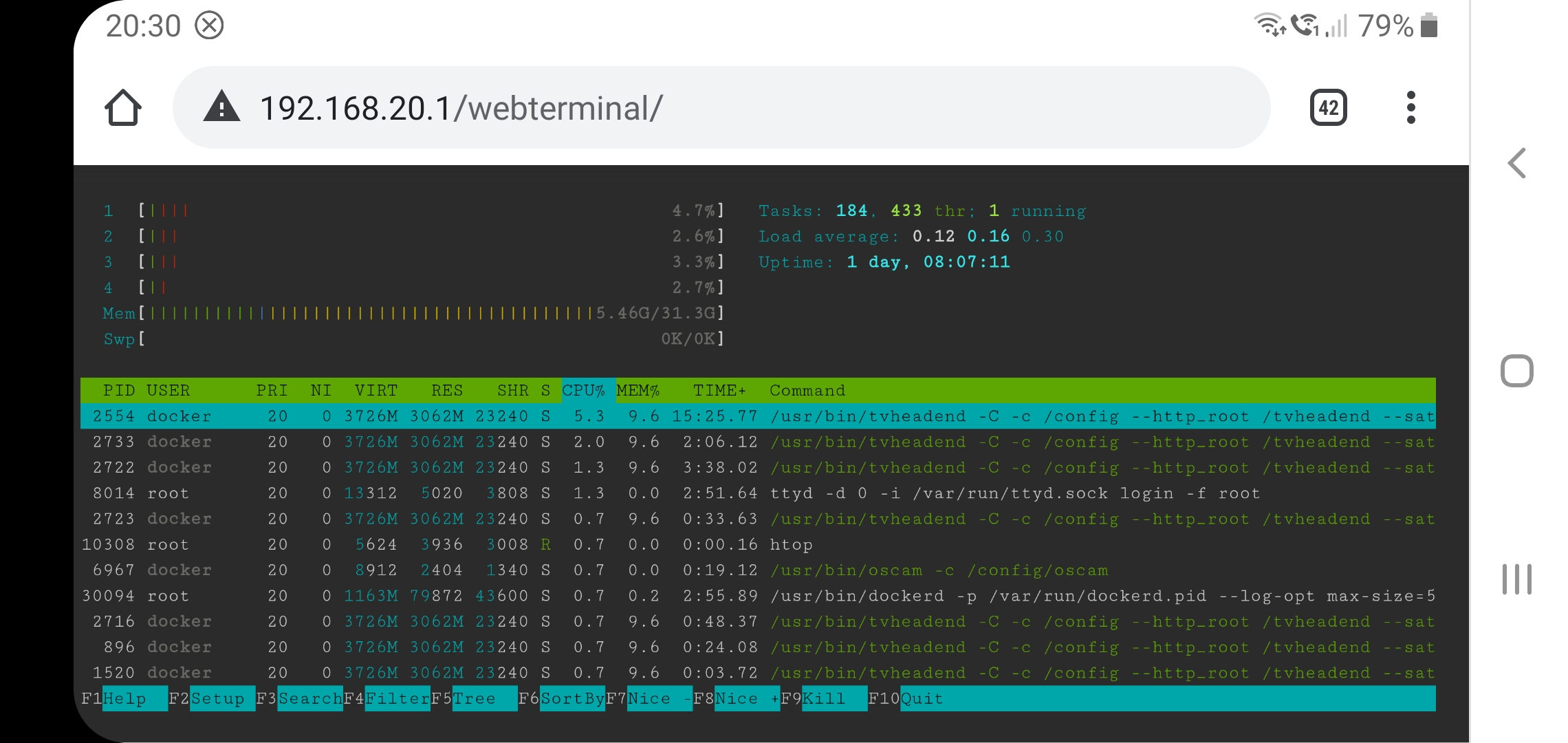Tap the Wi-Fi calling status icon
This screenshot has width=1568, height=743.
pyautogui.click(x=1305, y=25)
